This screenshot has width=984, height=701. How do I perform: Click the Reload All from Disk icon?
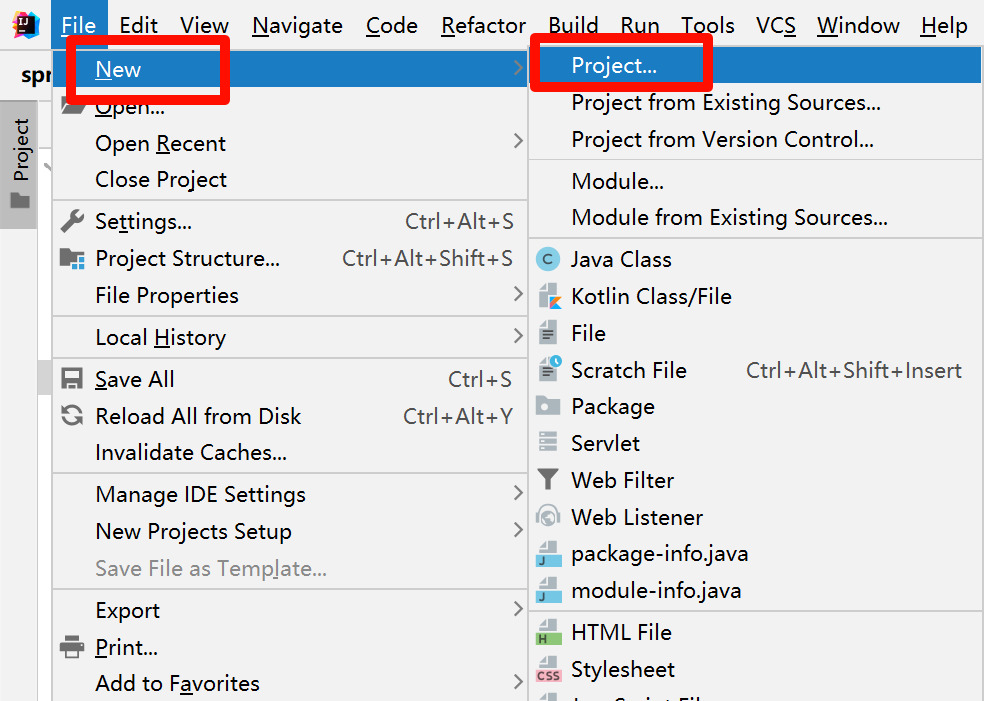pos(72,416)
